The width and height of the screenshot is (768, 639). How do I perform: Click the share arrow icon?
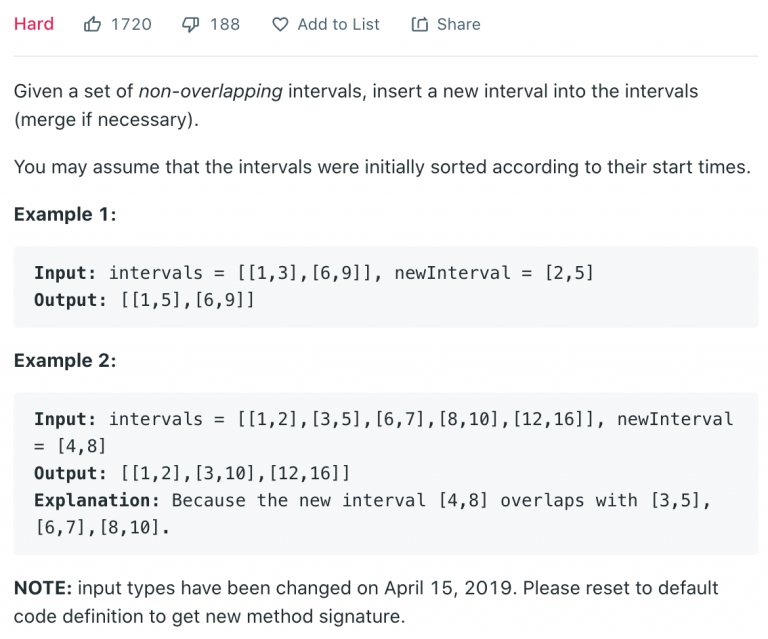[420, 24]
